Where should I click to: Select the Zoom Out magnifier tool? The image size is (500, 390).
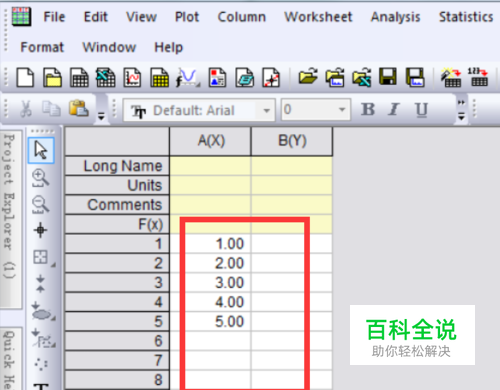click(40, 204)
